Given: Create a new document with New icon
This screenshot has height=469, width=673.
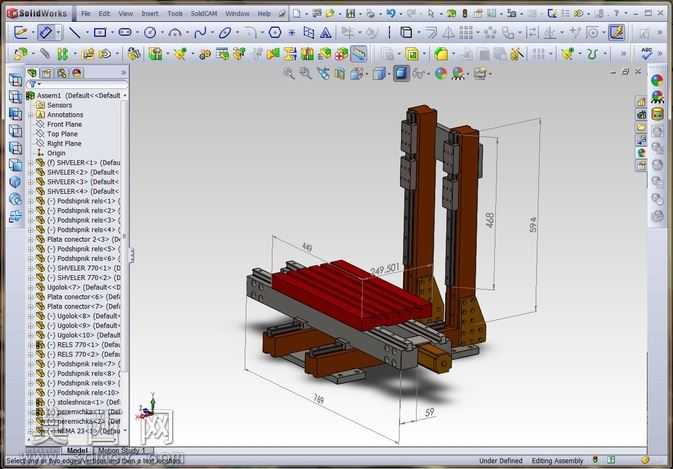Looking at the screenshot, I should click(x=297, y=14).
